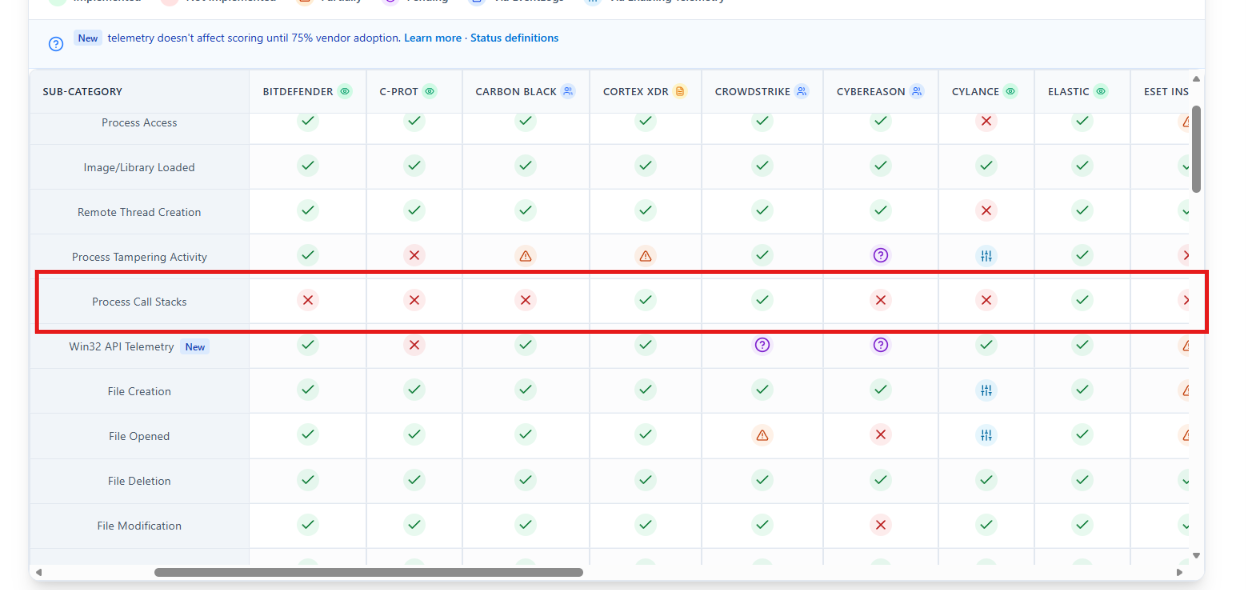Screen dimensions: 1246x590
Task: Click the people icon beside Carbon Black header
Action: 568,91
